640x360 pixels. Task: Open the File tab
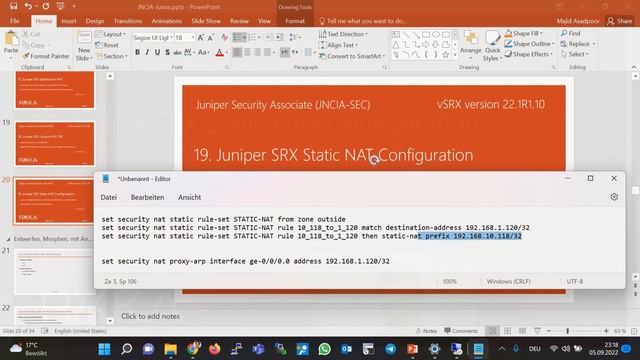(14, 21)
